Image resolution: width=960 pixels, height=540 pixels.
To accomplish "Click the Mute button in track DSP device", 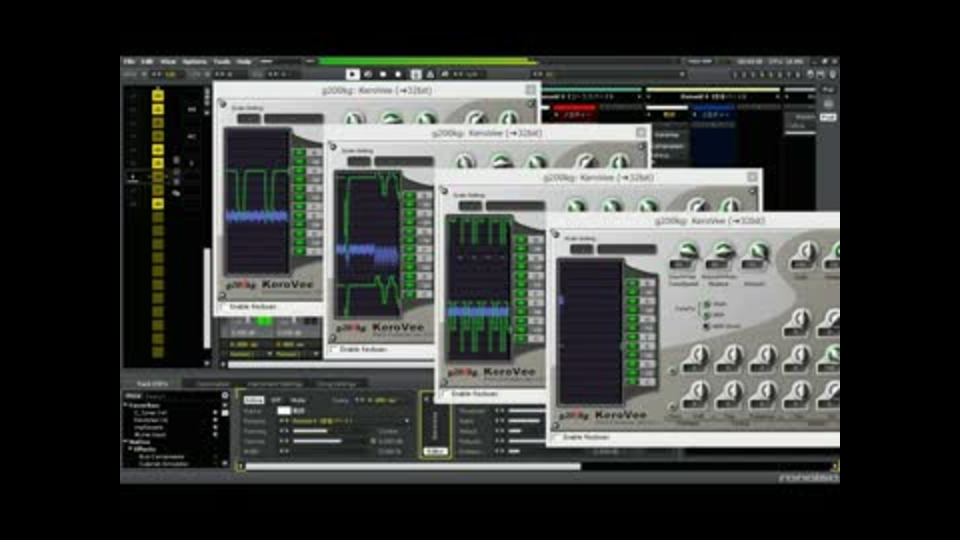I will pos(298,400).
